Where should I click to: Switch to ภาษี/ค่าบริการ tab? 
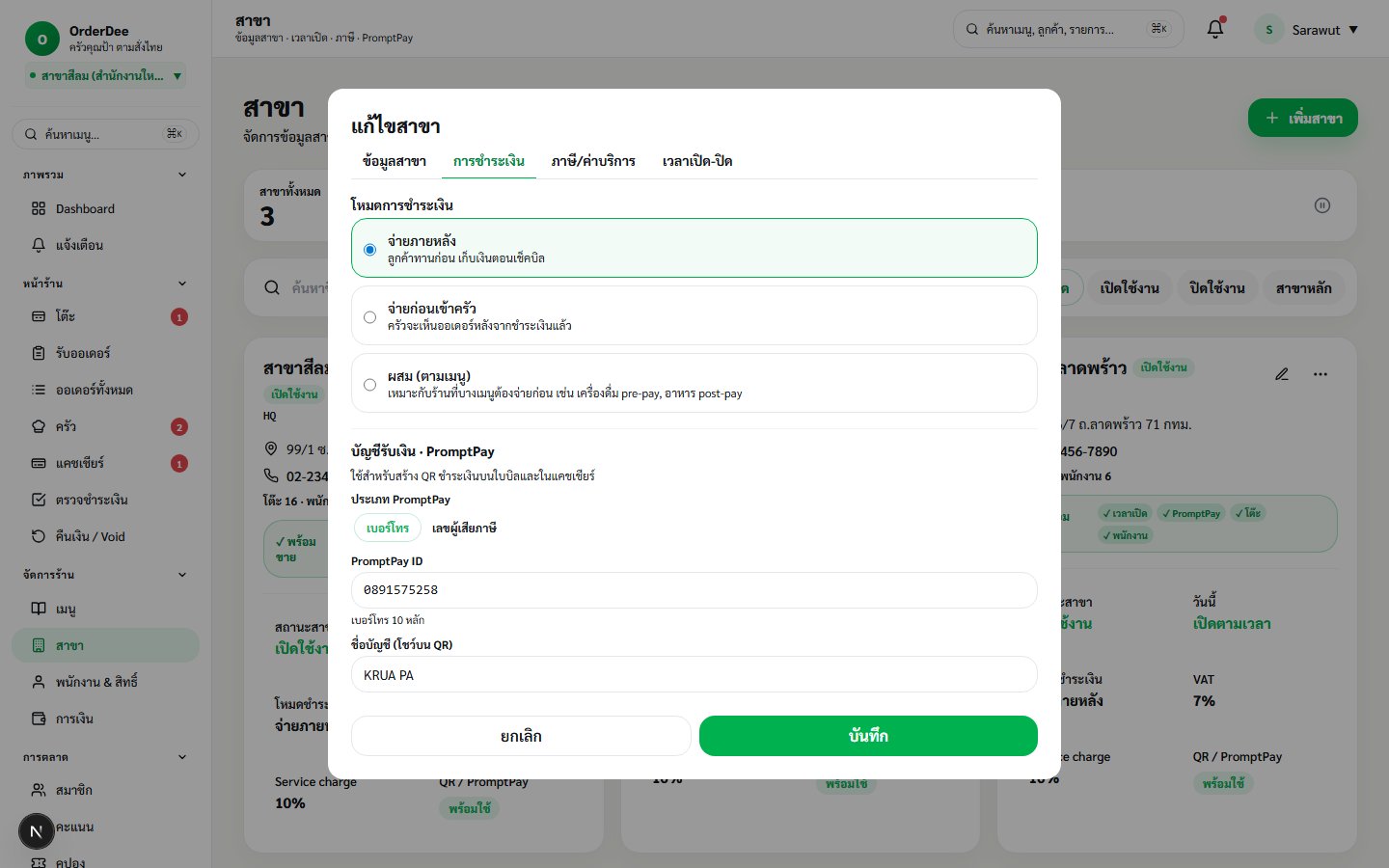[593, 161]
